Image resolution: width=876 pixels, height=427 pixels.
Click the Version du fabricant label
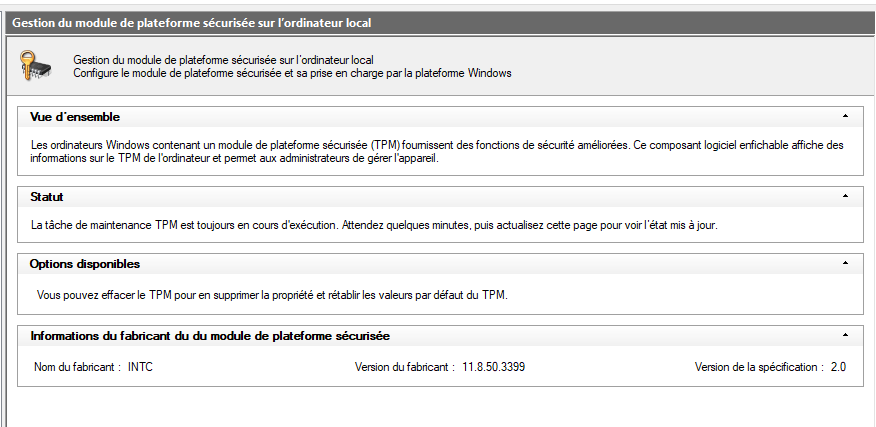405,367
